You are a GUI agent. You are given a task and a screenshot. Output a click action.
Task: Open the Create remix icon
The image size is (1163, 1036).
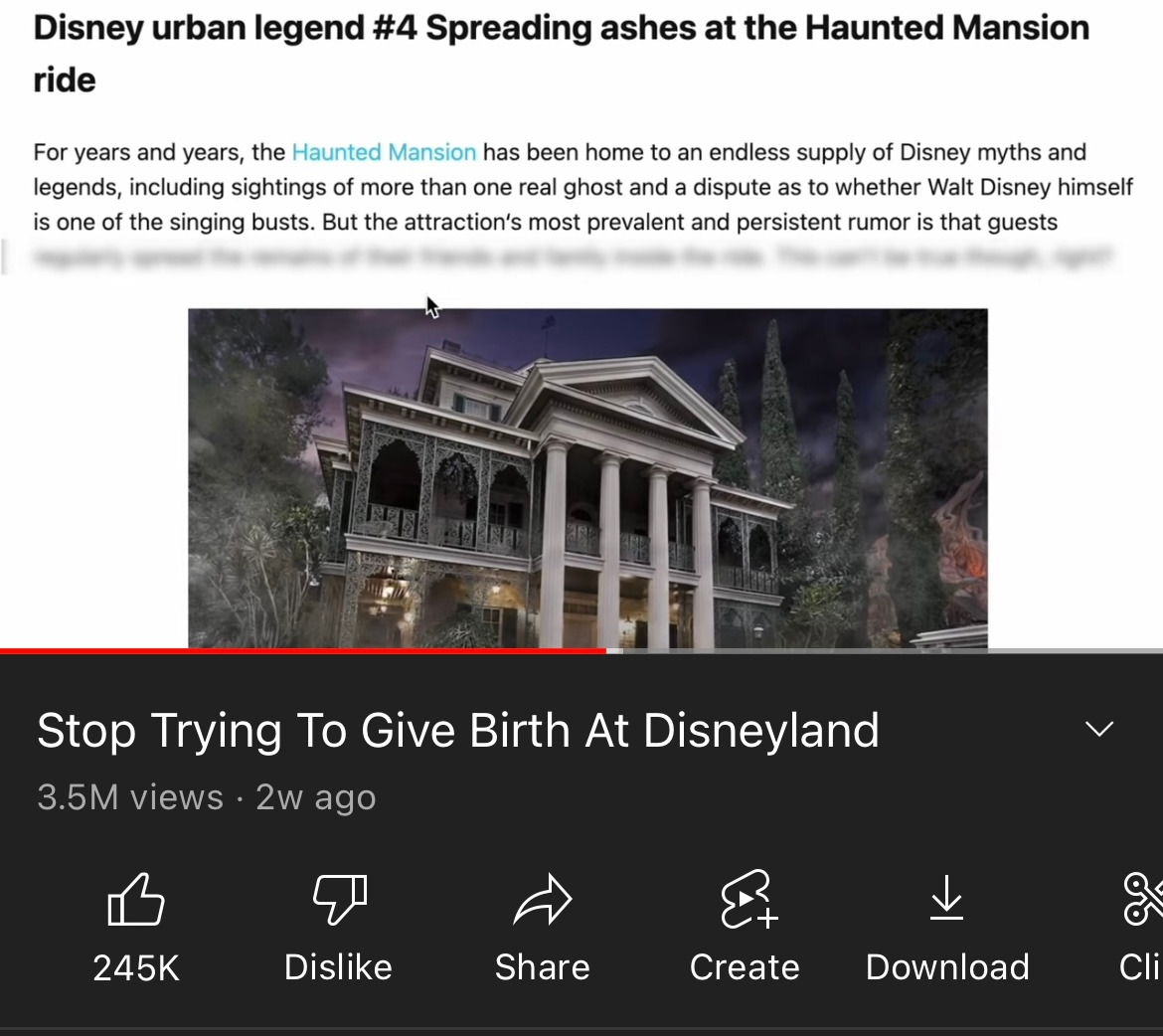(x=748, y=899)
